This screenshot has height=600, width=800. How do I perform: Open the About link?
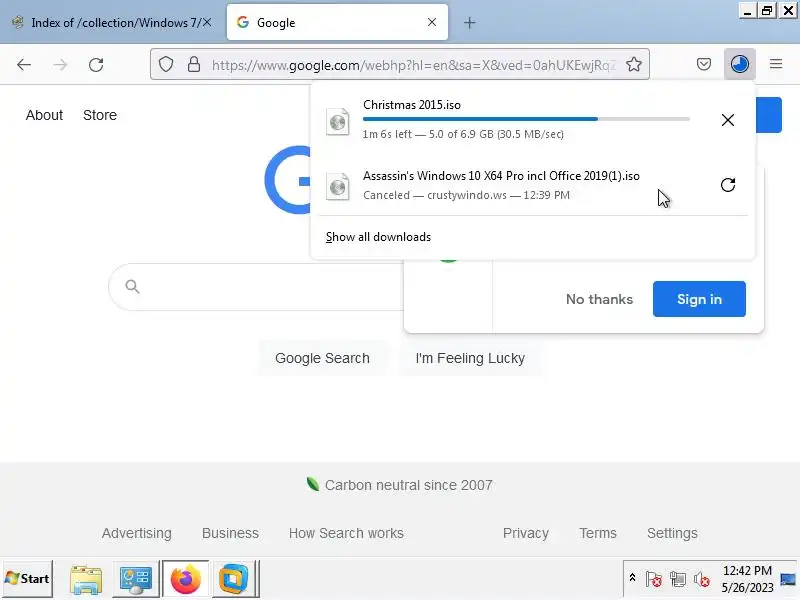click(44, 115)
